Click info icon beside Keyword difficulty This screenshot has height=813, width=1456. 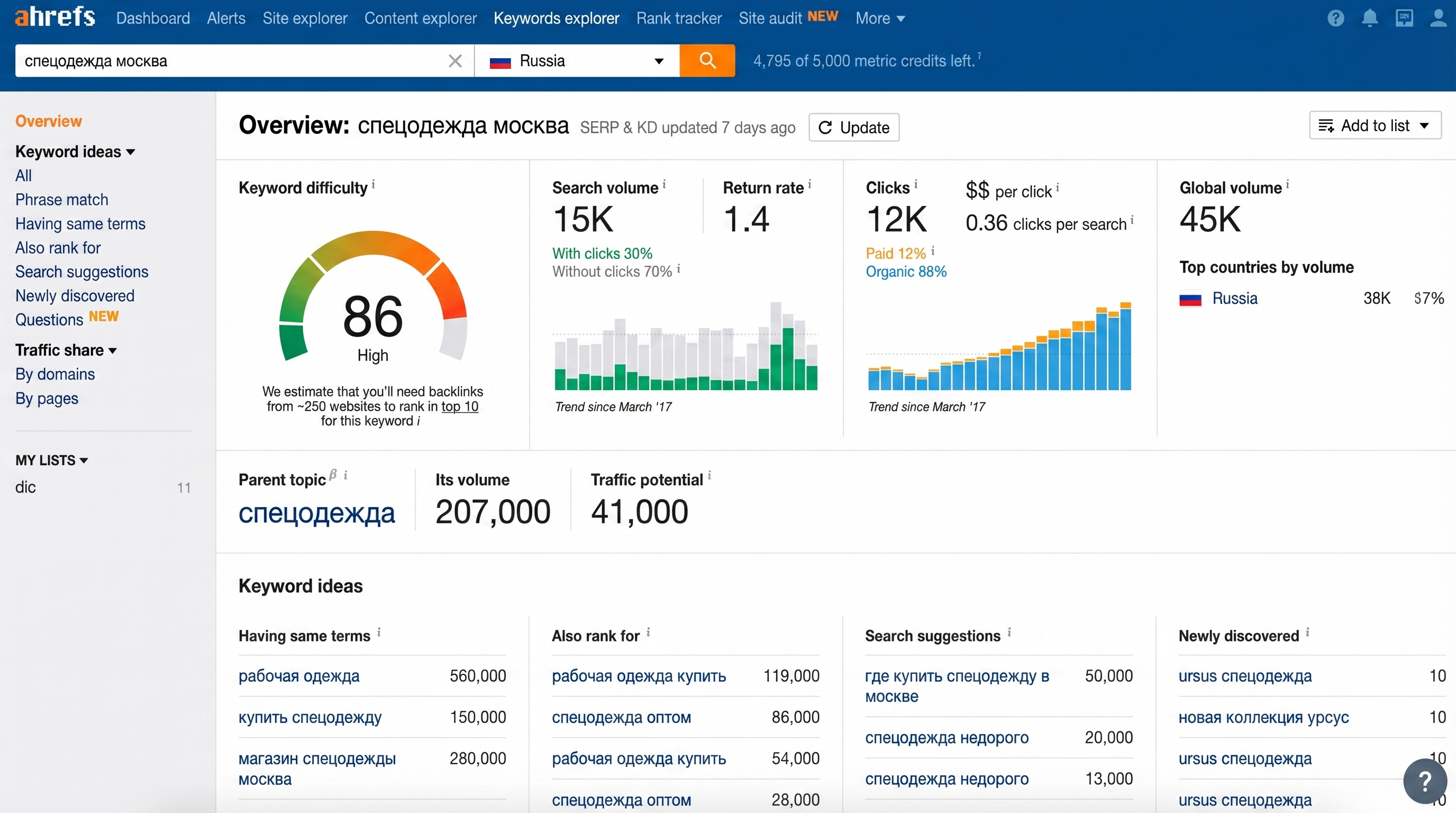click(373, 184)
